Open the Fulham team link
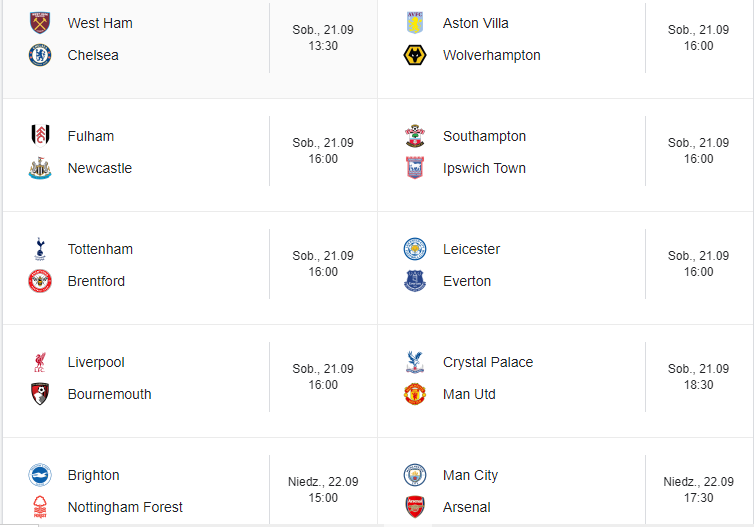This screenshot has height=527, width=754. tap(91, 136)
